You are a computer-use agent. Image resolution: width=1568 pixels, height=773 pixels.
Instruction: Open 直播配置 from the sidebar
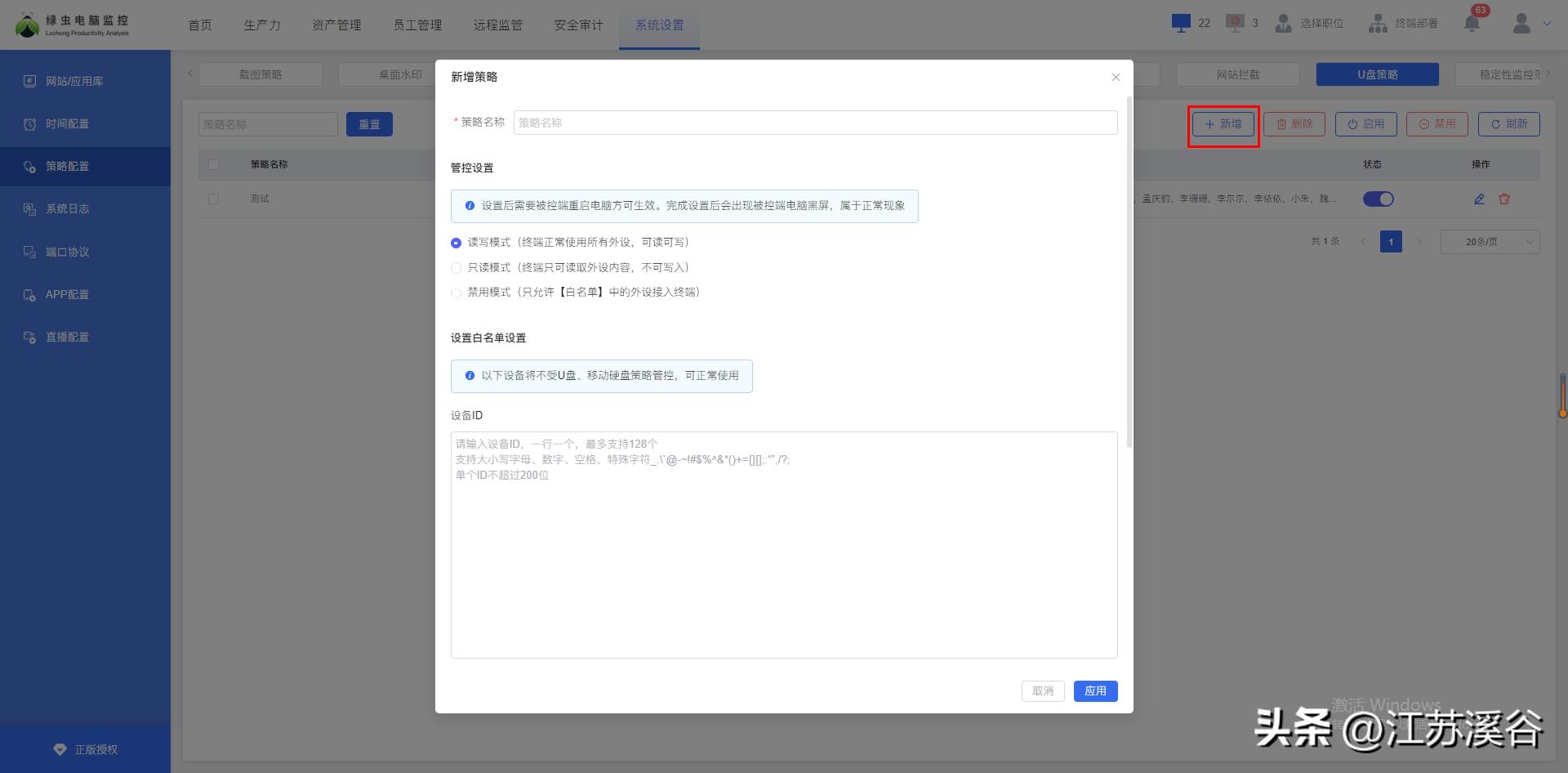click(x=68, y=337)
